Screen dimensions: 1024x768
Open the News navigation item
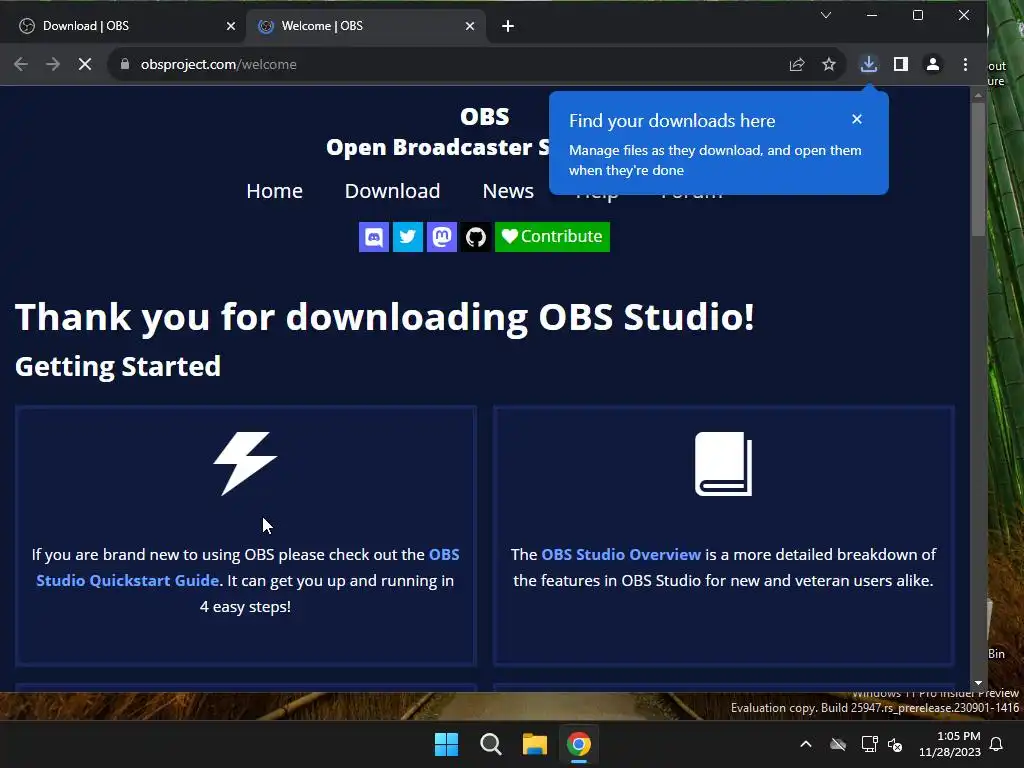coord(508,191)
